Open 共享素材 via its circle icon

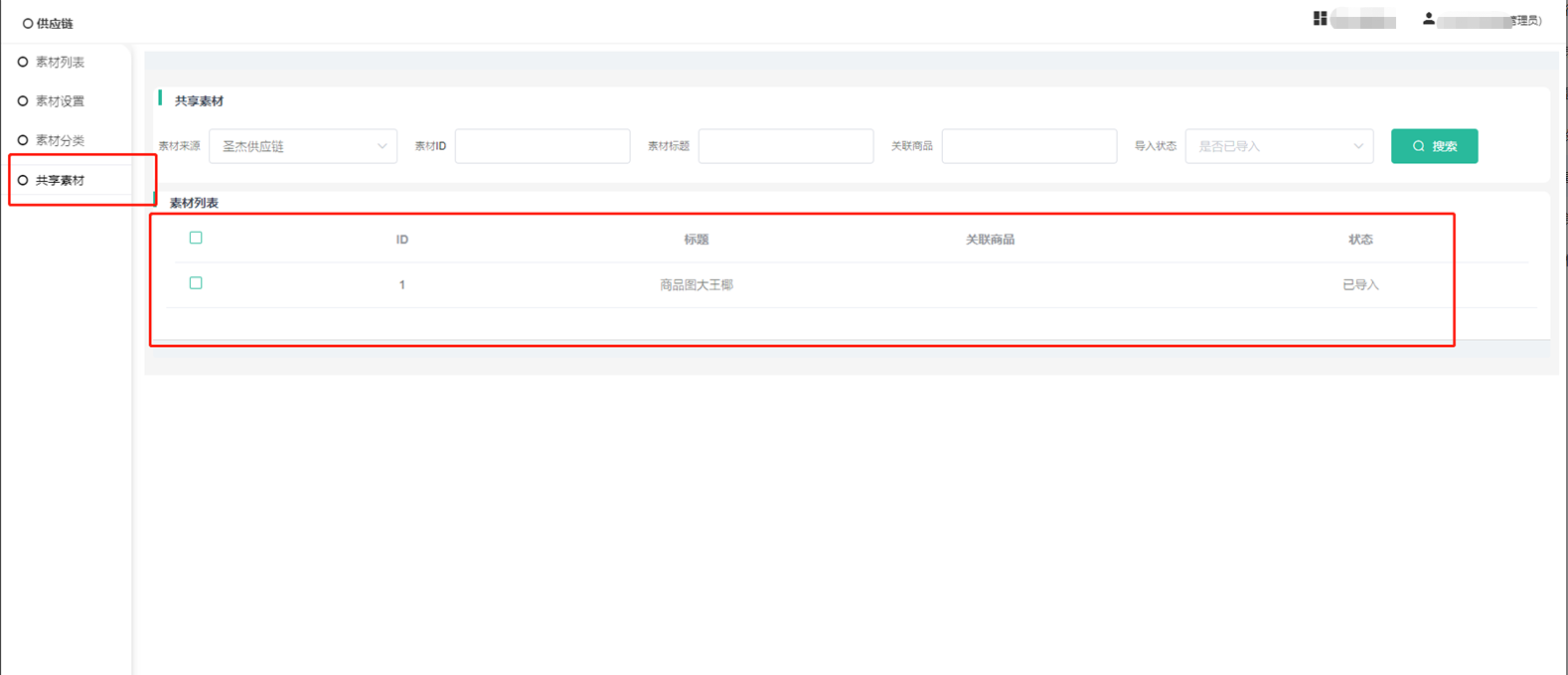tap(23, 180)
